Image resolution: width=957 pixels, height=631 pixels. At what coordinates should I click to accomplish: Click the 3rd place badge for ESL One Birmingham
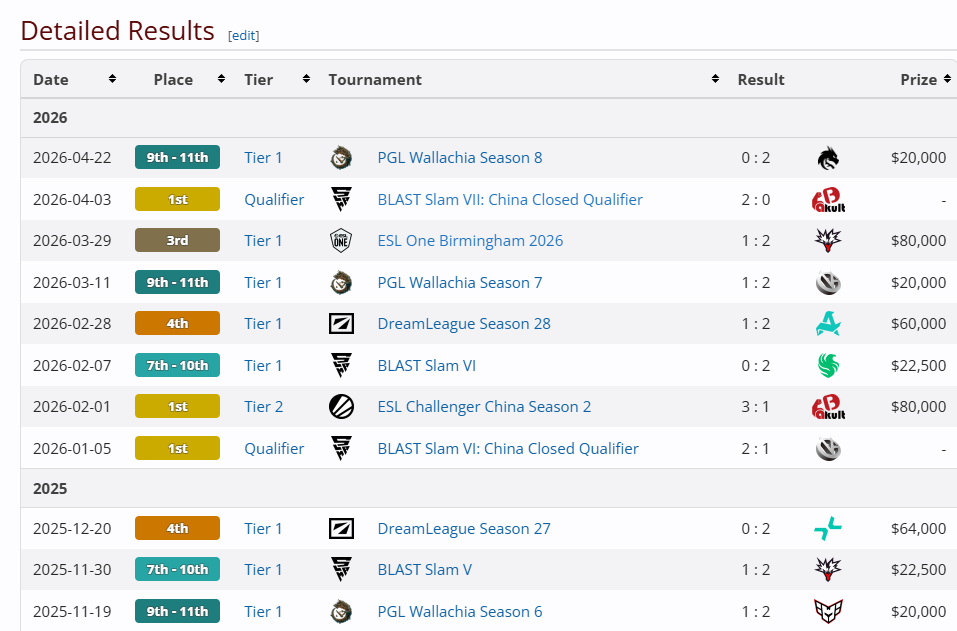[178, 240]
